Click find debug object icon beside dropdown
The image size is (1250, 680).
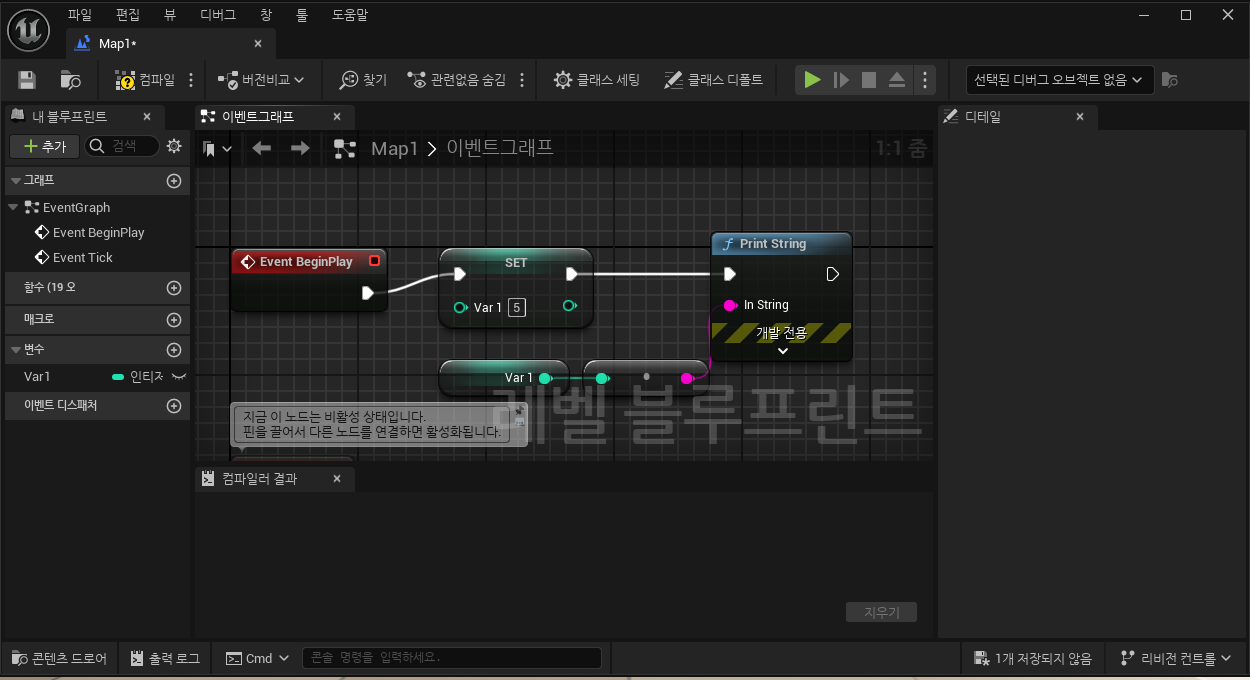point(1171,80)
